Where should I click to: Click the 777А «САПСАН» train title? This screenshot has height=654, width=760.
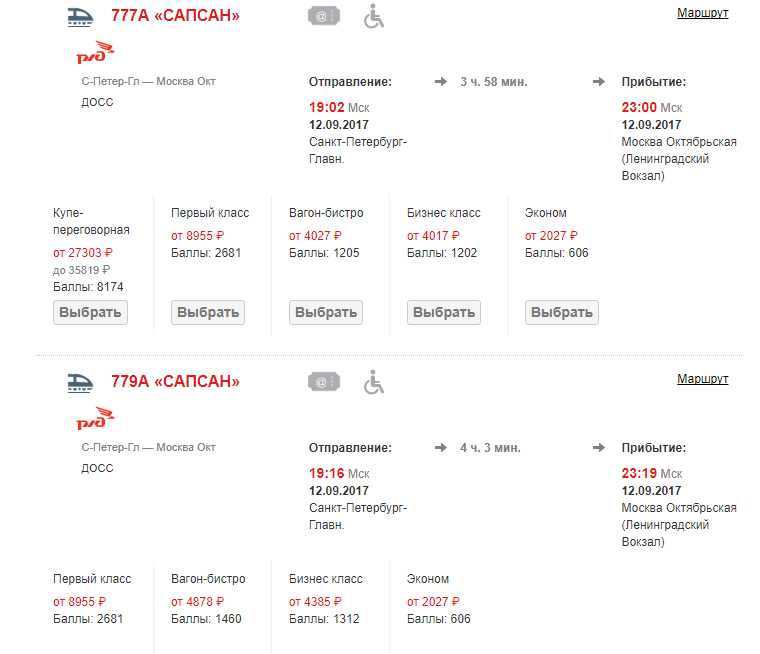point(175,16)
